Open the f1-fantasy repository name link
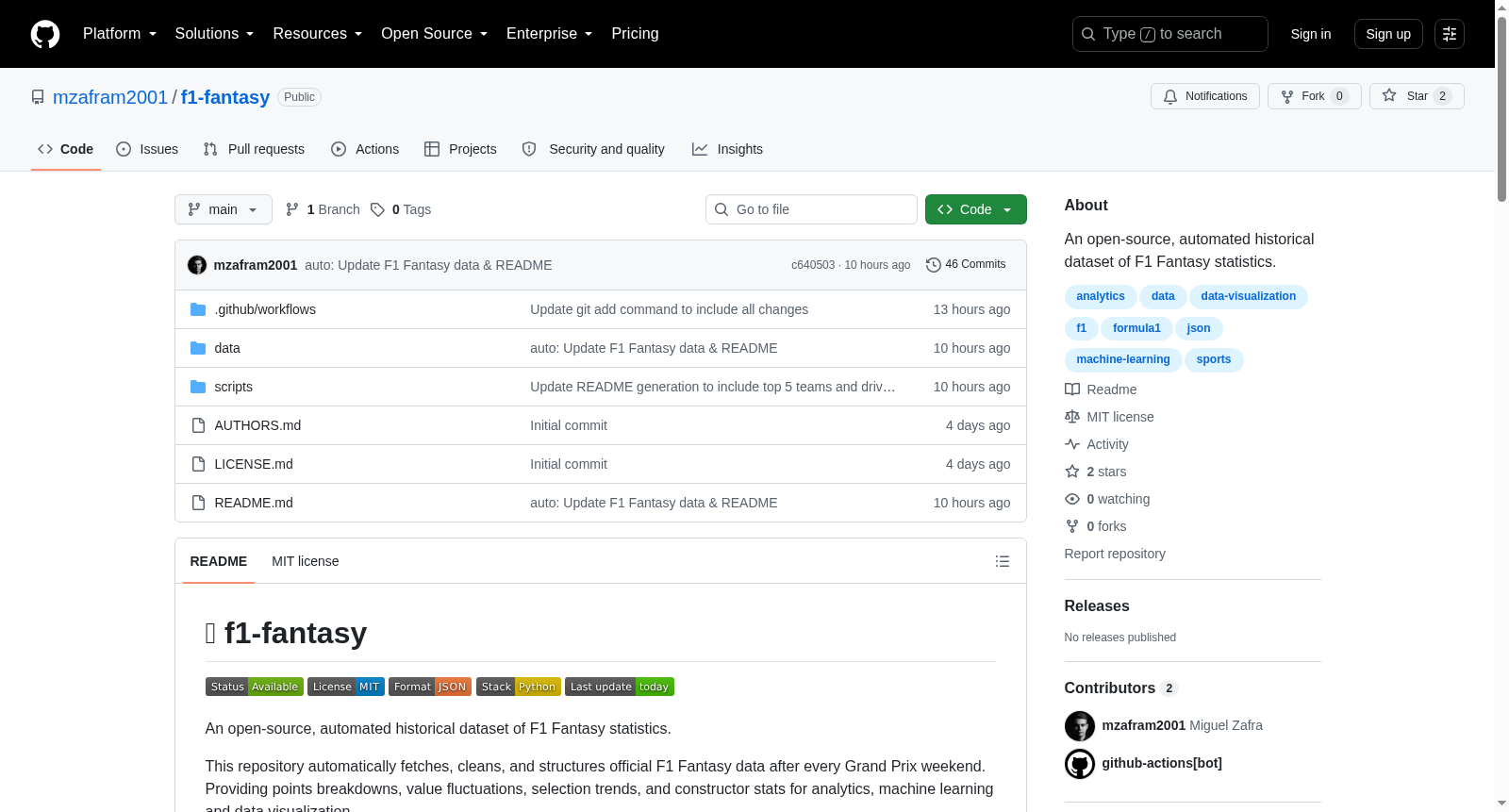The image size is (1509, 812). click(x=225, y=97)
